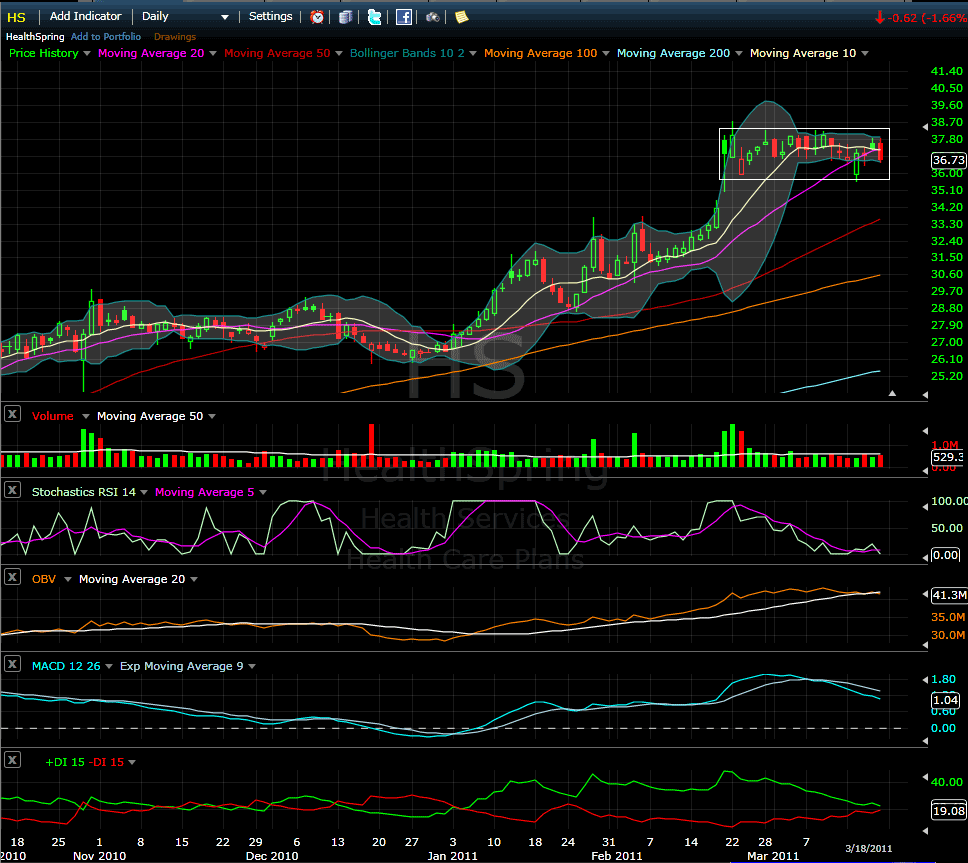Image resolution: width=968 pixels, height=863 pixels.
Task: Select the orange Moving Average 100 label
Action: (540, 53)
